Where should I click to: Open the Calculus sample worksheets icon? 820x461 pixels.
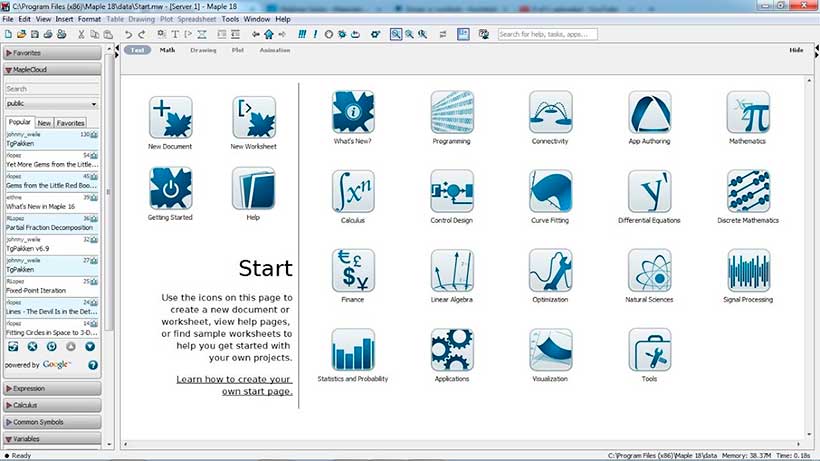pos(353,189)
